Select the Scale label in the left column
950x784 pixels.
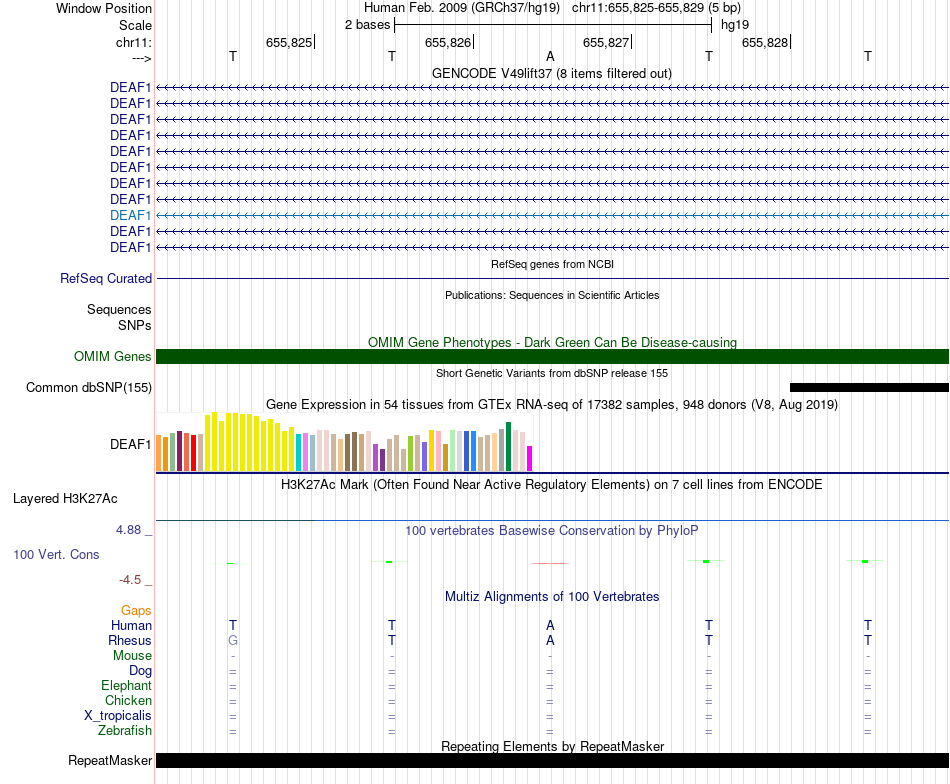pyautogui.click(x=135, y=25)
